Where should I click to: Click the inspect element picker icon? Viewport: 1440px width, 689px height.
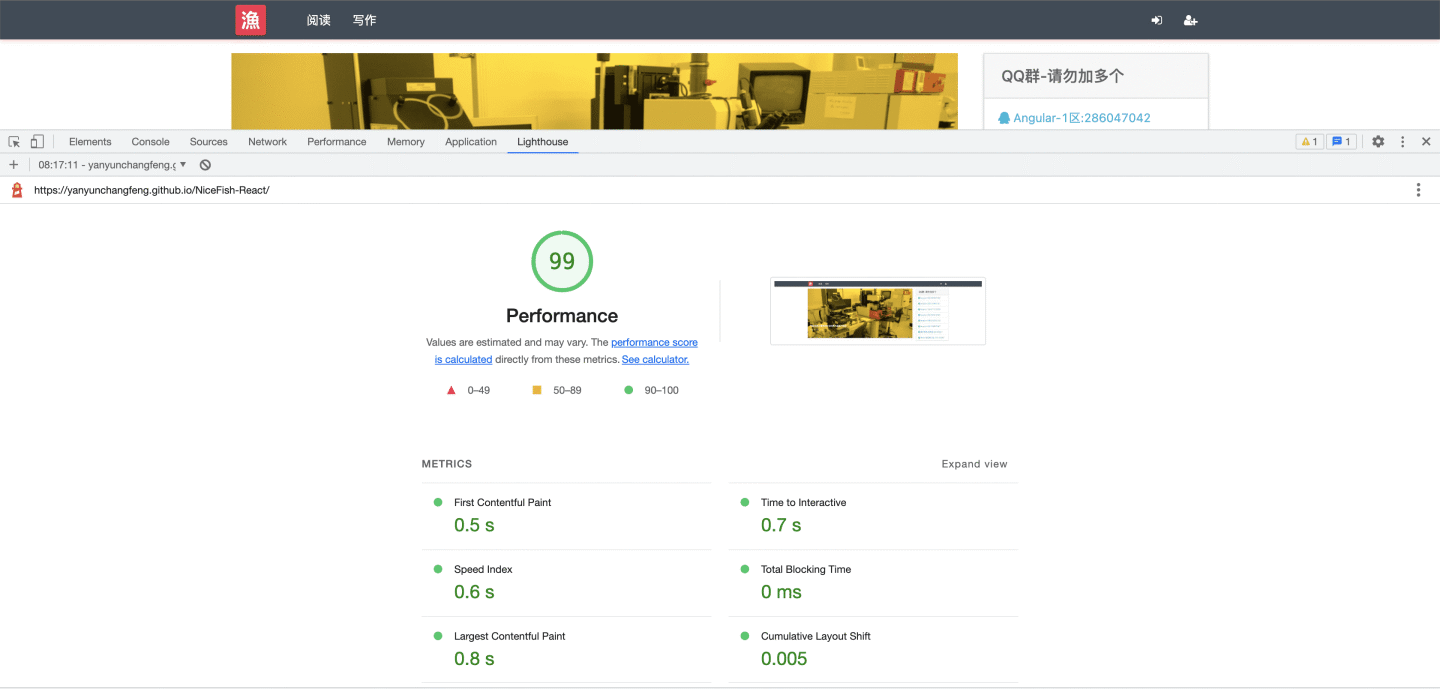(x=14, y=142)
